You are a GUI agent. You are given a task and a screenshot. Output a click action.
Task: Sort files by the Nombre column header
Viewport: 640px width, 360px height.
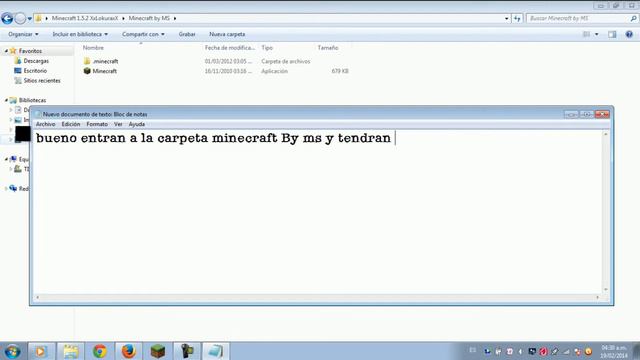93,48
